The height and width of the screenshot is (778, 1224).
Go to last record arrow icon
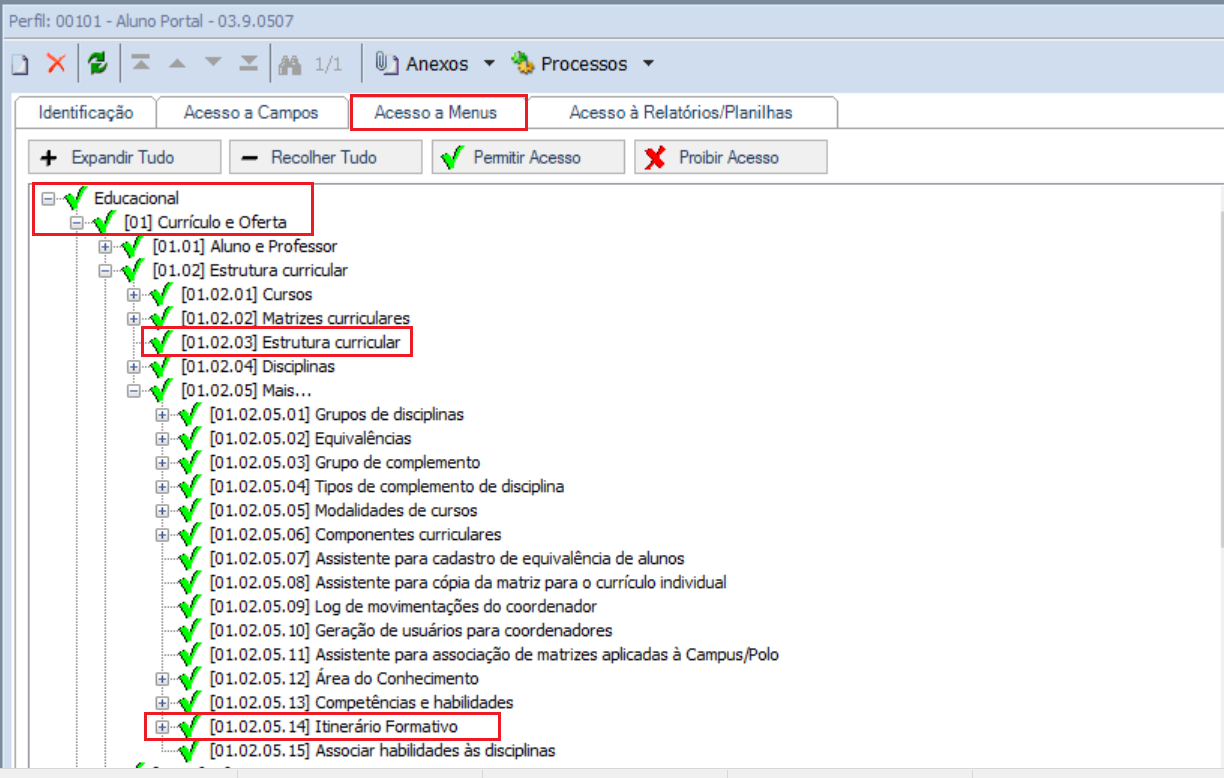pos(249,63)
